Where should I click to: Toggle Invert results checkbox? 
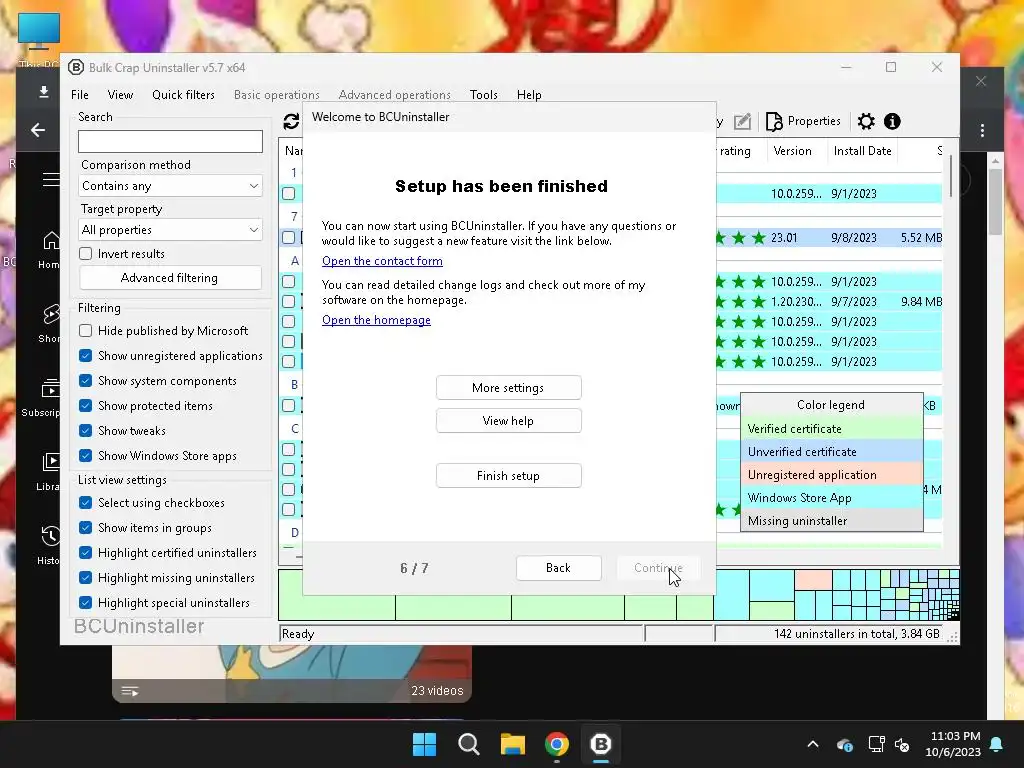pos(86,253)
